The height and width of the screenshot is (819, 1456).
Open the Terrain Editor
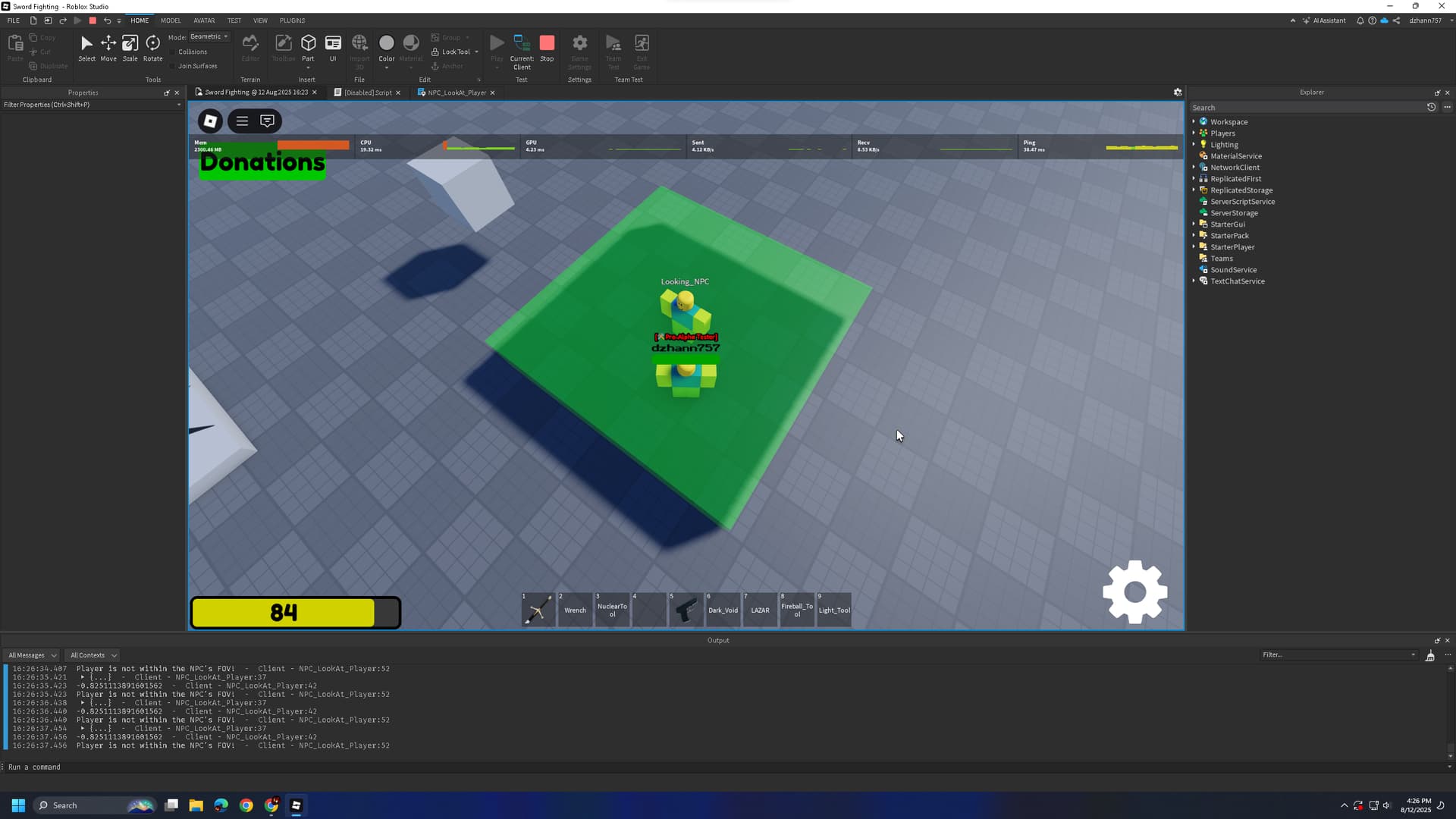pyautogui.click(x=250, y=45)
